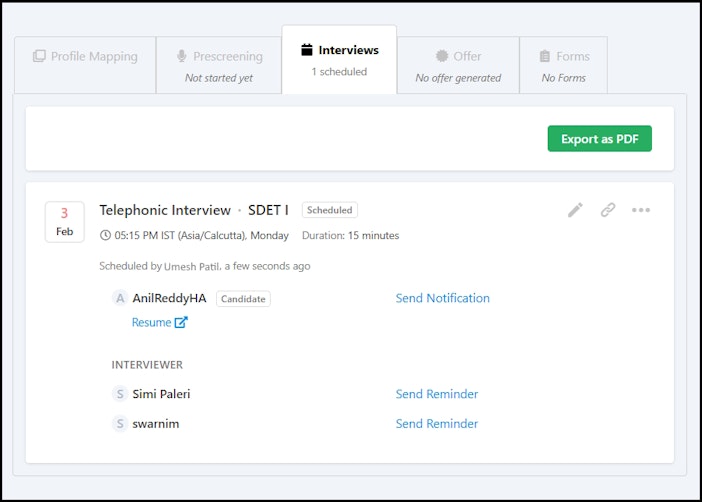Click the Offer badge icon
This screenshot has height=502, width=702.
[x=442, y=56]
